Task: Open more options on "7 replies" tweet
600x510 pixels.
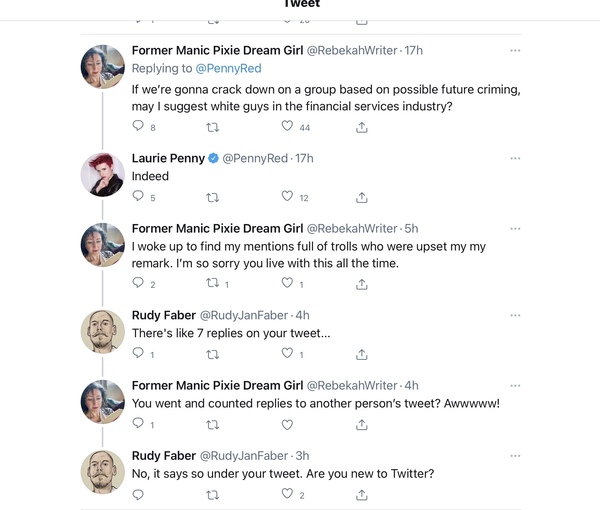Action: [x=515, y=315]
